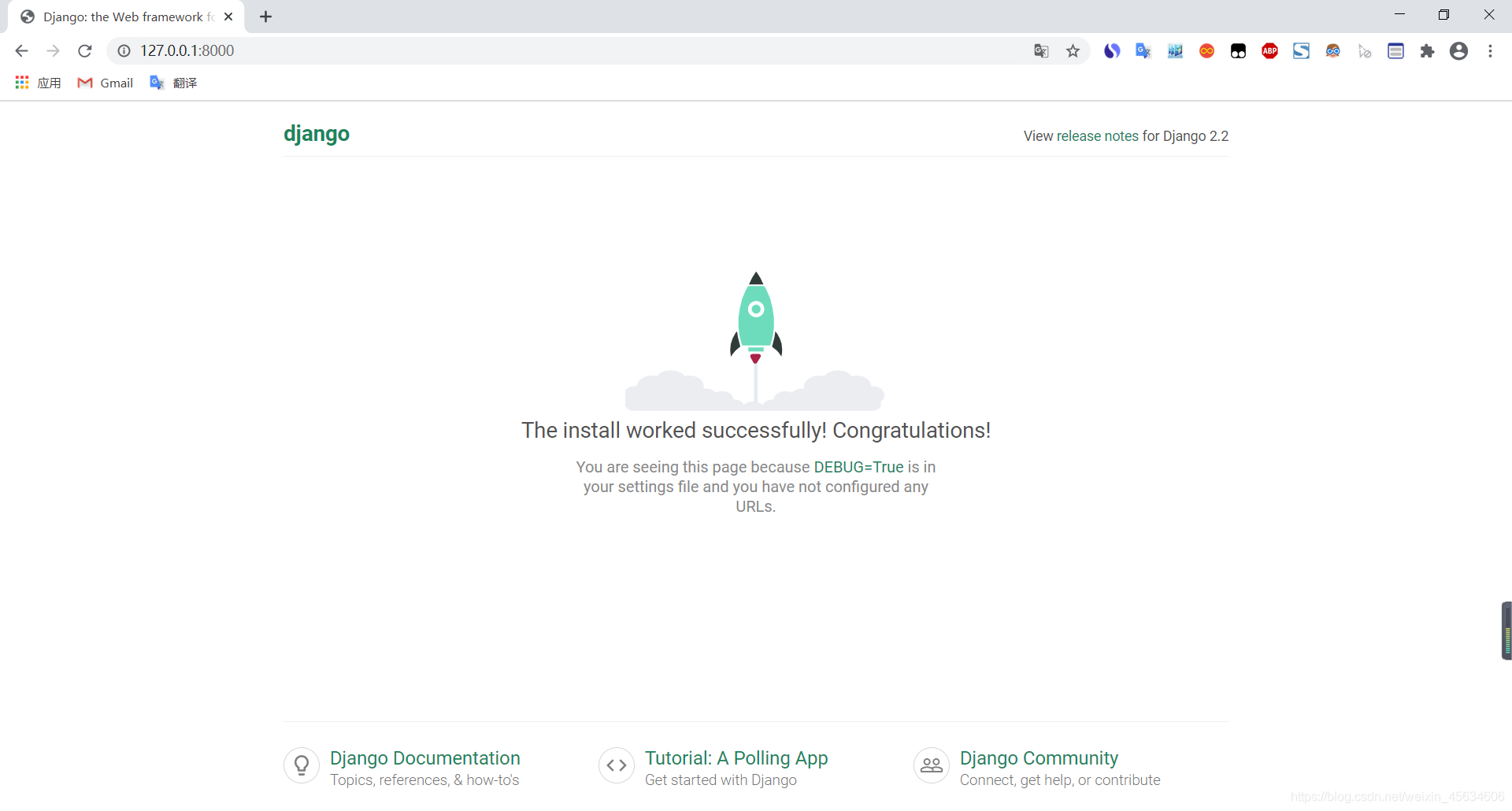This screenshot has width=1512, height=811.
Task: Open the red ABP Adblock Plus extension
Action: (x=1269, y=51)
